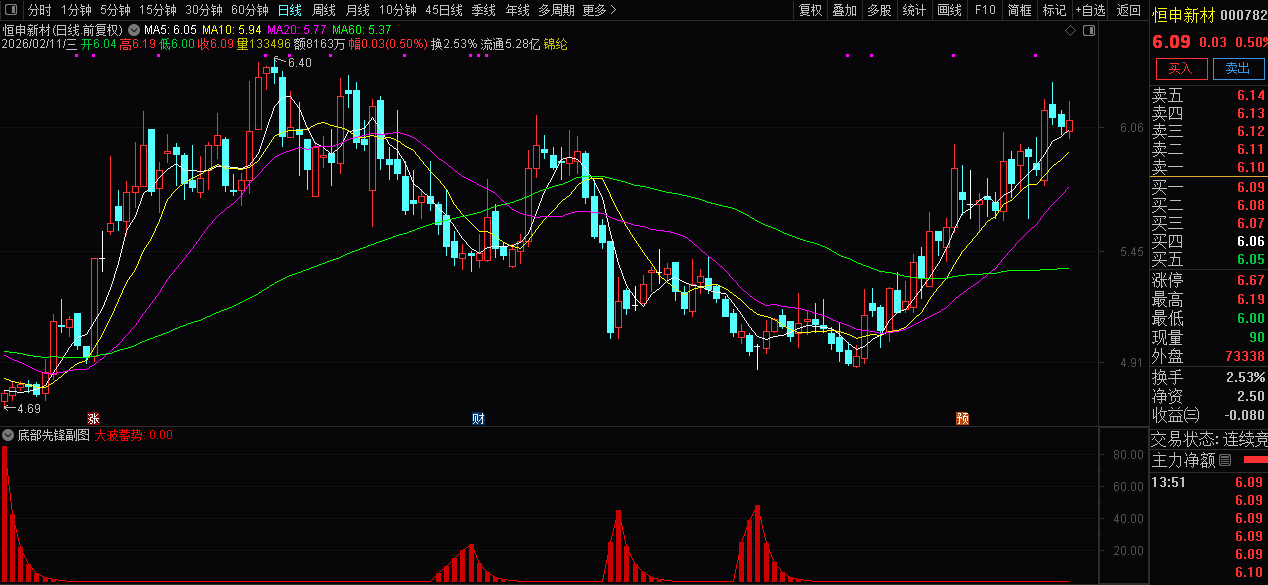The width and height of the screenshot is (1268, 585).
Task: Open the 统计 statistics tool
Action: [914, 10]
